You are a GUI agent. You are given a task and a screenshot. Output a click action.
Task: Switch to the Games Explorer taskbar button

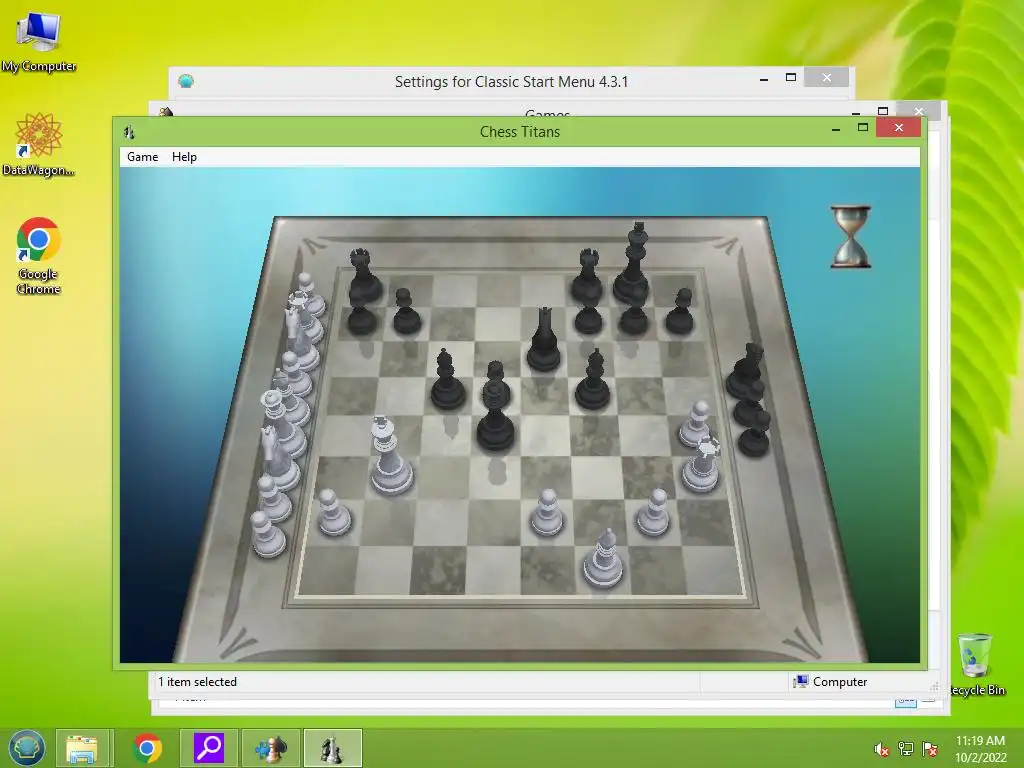(270, 748)
